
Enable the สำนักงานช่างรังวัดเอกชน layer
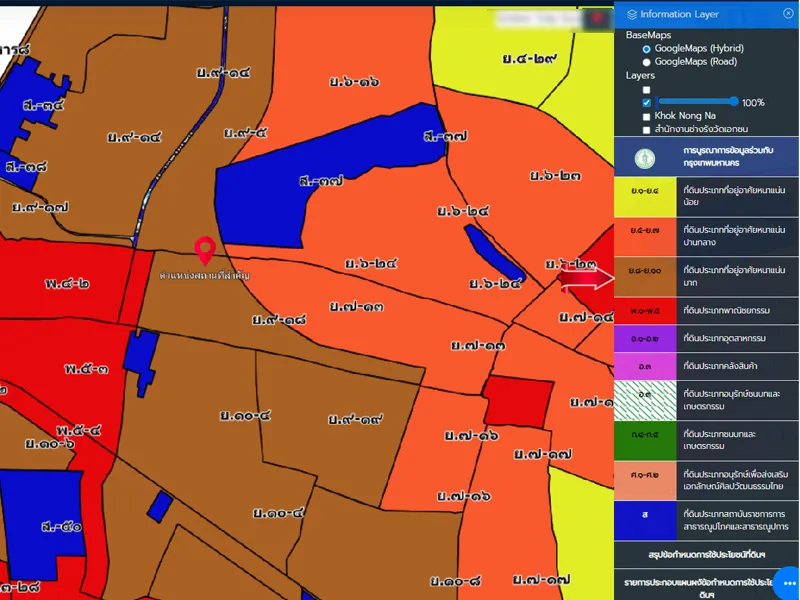tap(647, 130)
